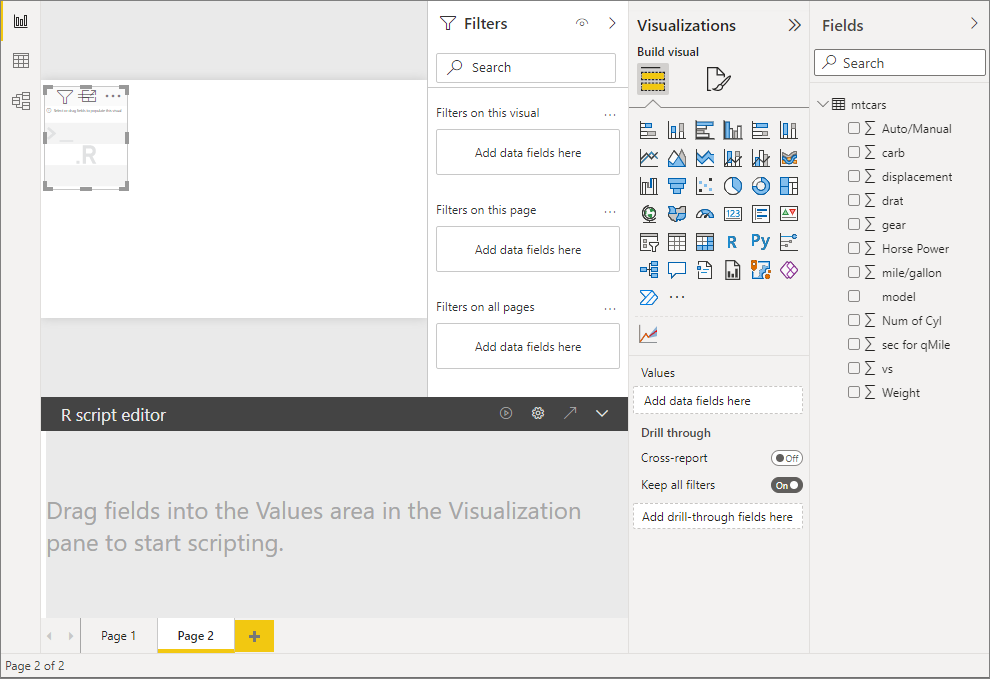This screenshot has height=679, width=990.
Task: Select the R script visual icon
Action: [x=732, y=241]
